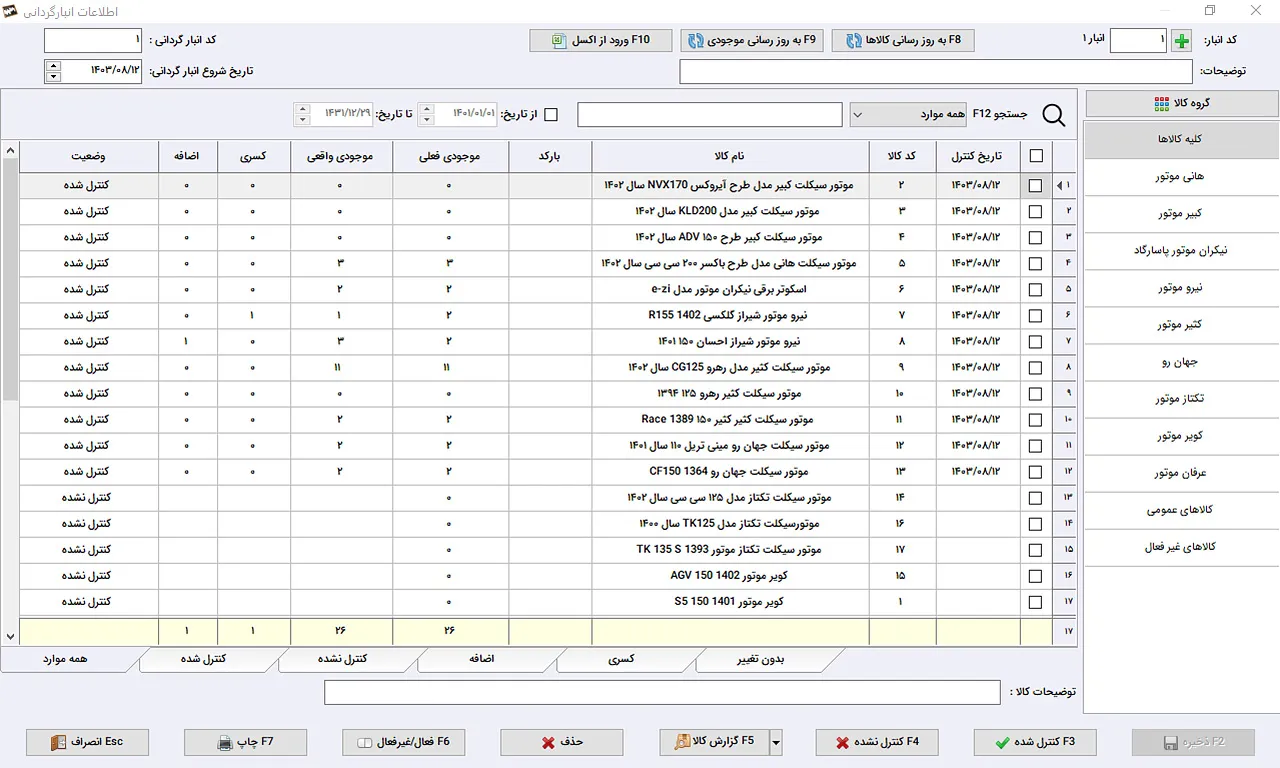Image resolution: width=1280 pixels, height=768 pixels.
Task: Click the top توضیحات description field
Action: tap(936, 72)
